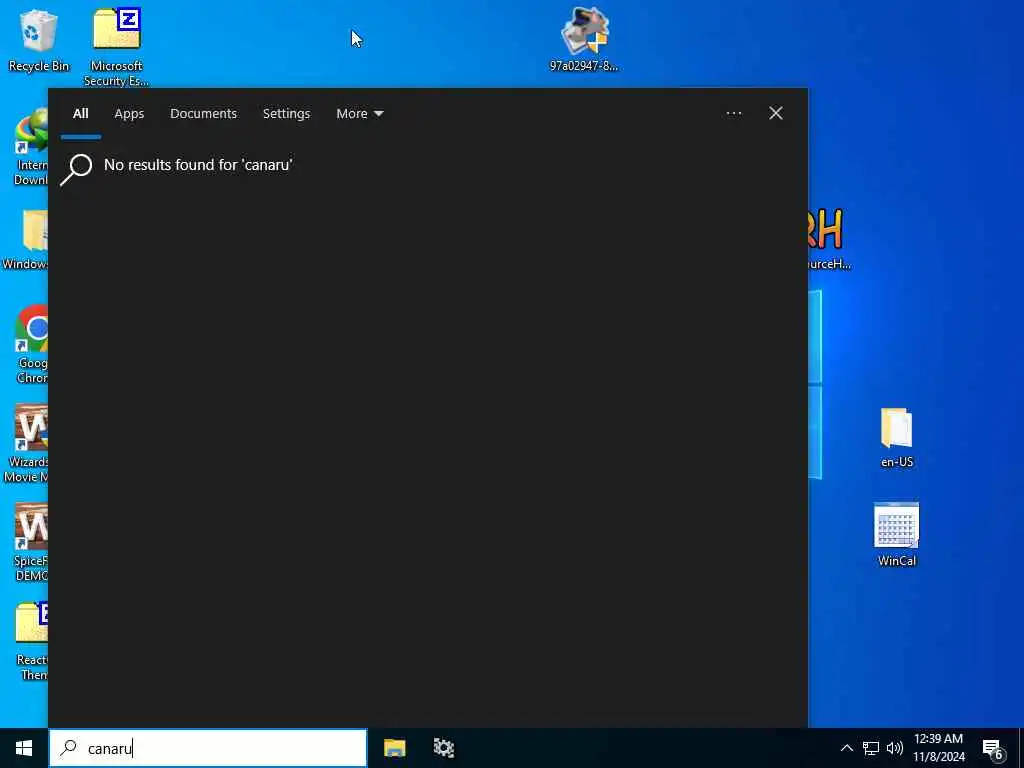Expand the More filter dropdown
This screenshot has height=768, width=1024.
click(x=359, y=114)
